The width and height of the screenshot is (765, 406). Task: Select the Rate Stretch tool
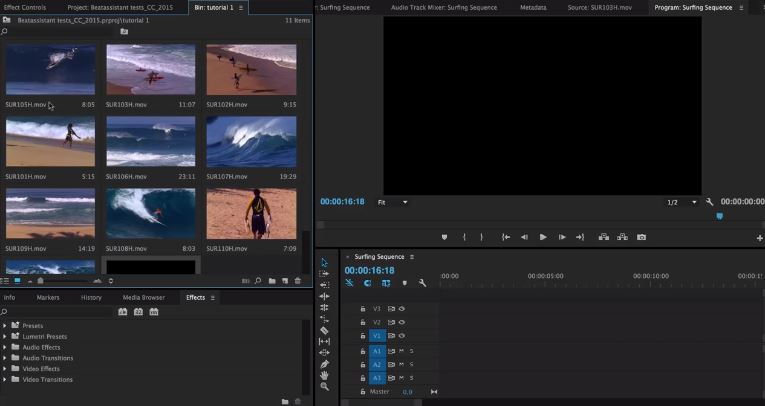coord(324,319)
